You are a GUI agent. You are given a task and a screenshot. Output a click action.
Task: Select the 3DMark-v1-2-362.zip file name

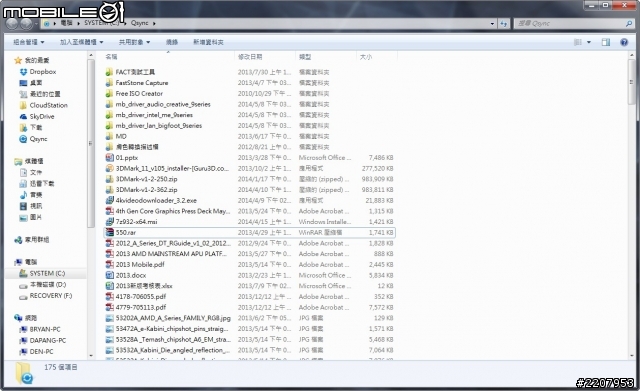[147, 189]
